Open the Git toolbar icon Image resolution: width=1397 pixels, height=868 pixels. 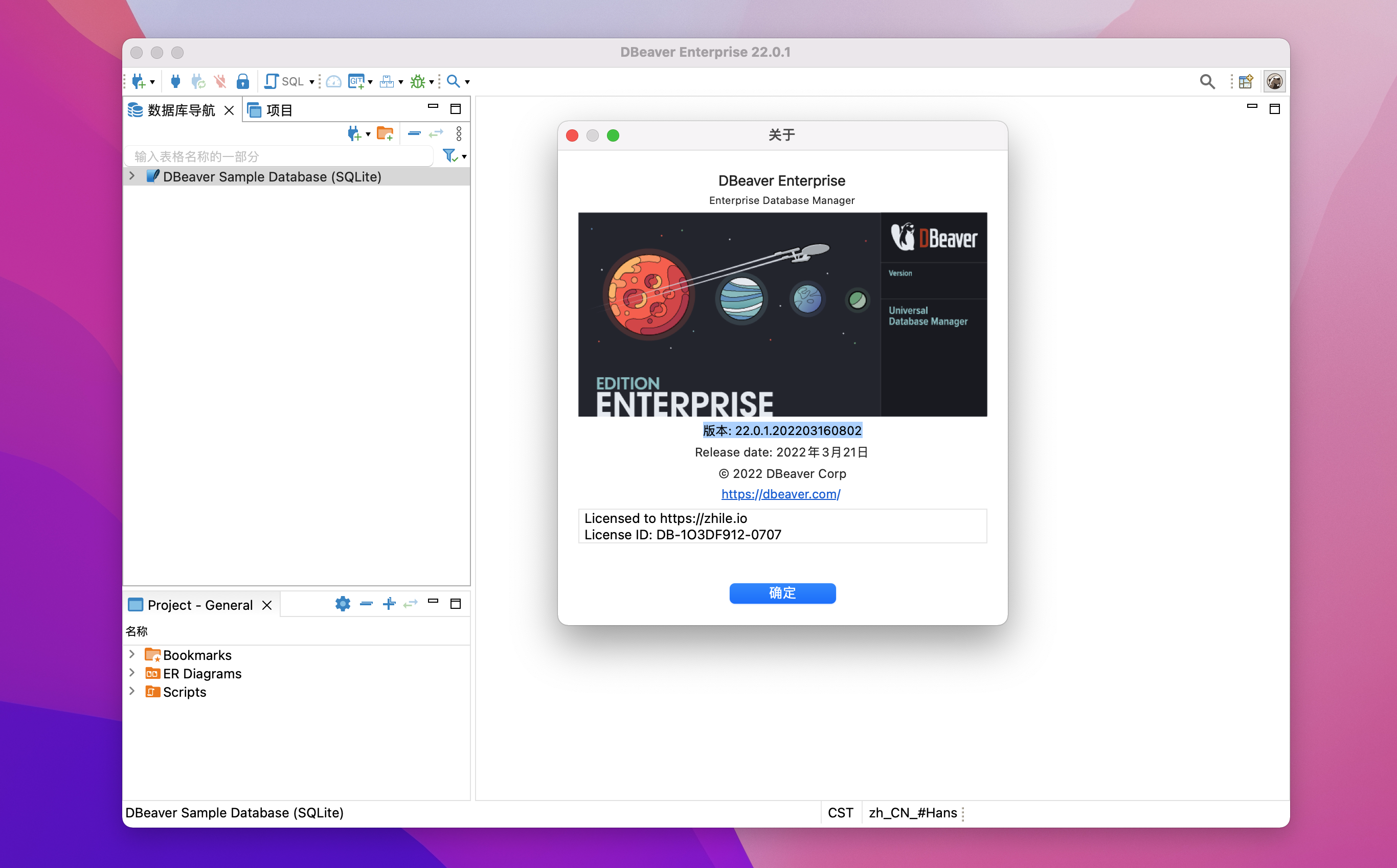(x=356, y=81)
